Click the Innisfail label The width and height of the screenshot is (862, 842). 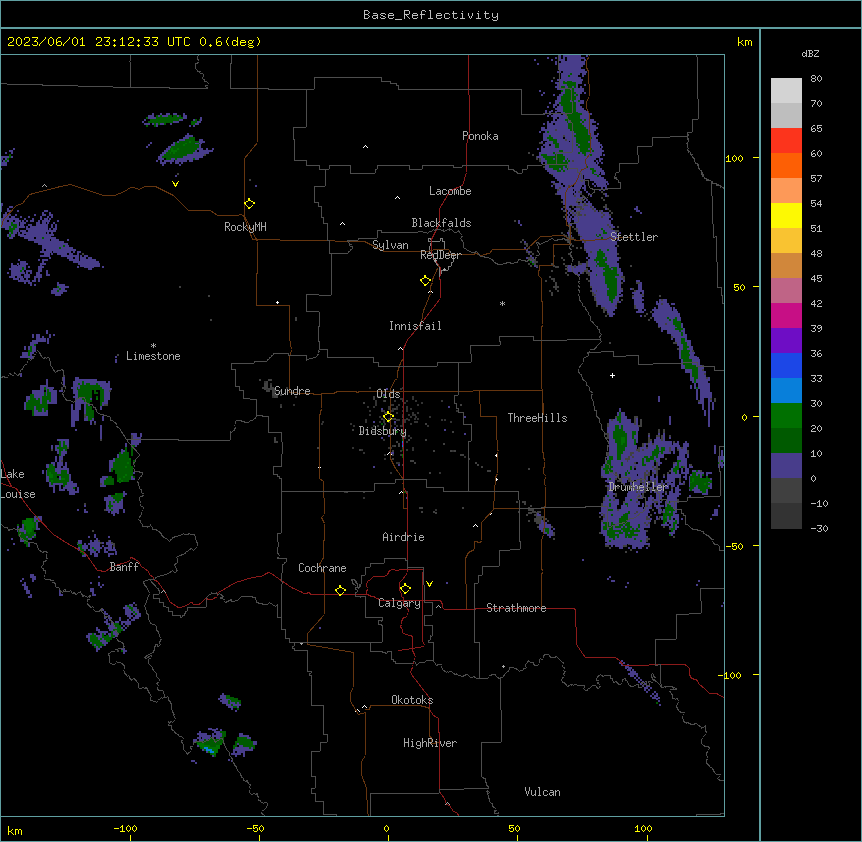[x=415, y=326]
